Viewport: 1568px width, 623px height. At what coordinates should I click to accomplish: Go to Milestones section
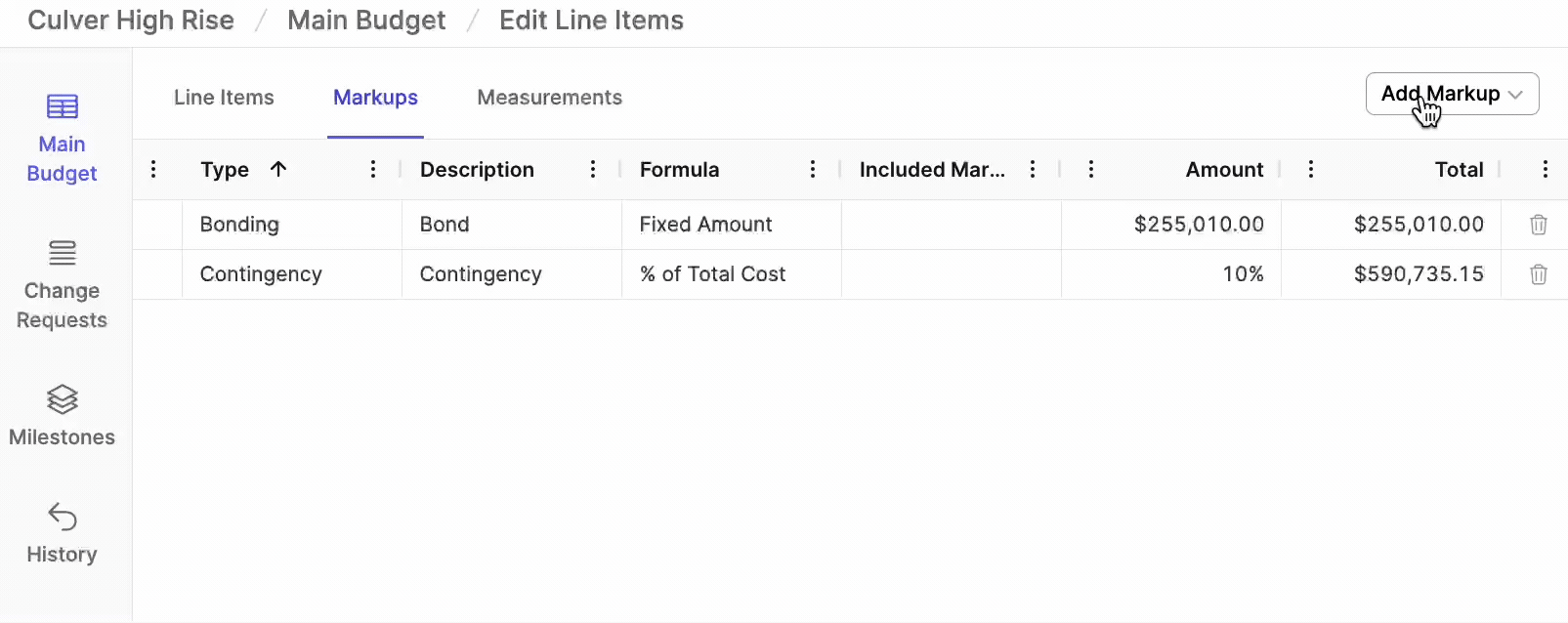pos(62,416)
